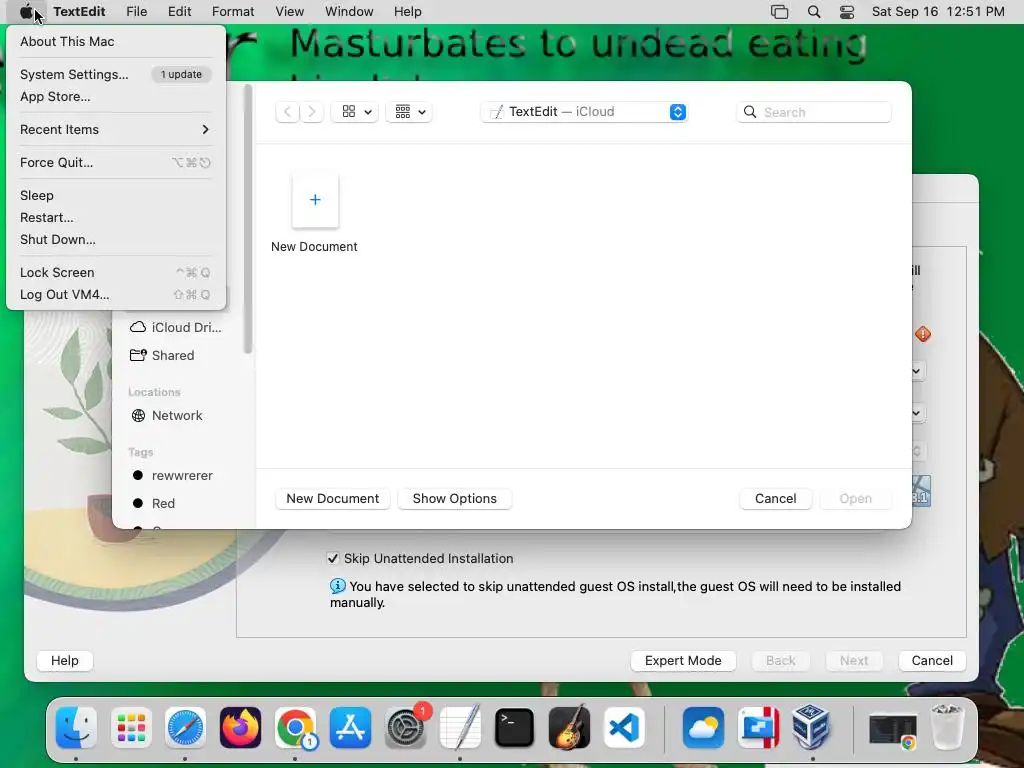1024x768 pixels.
Task: Launch Safari from the dock
Action: click(x=185, y=727)
